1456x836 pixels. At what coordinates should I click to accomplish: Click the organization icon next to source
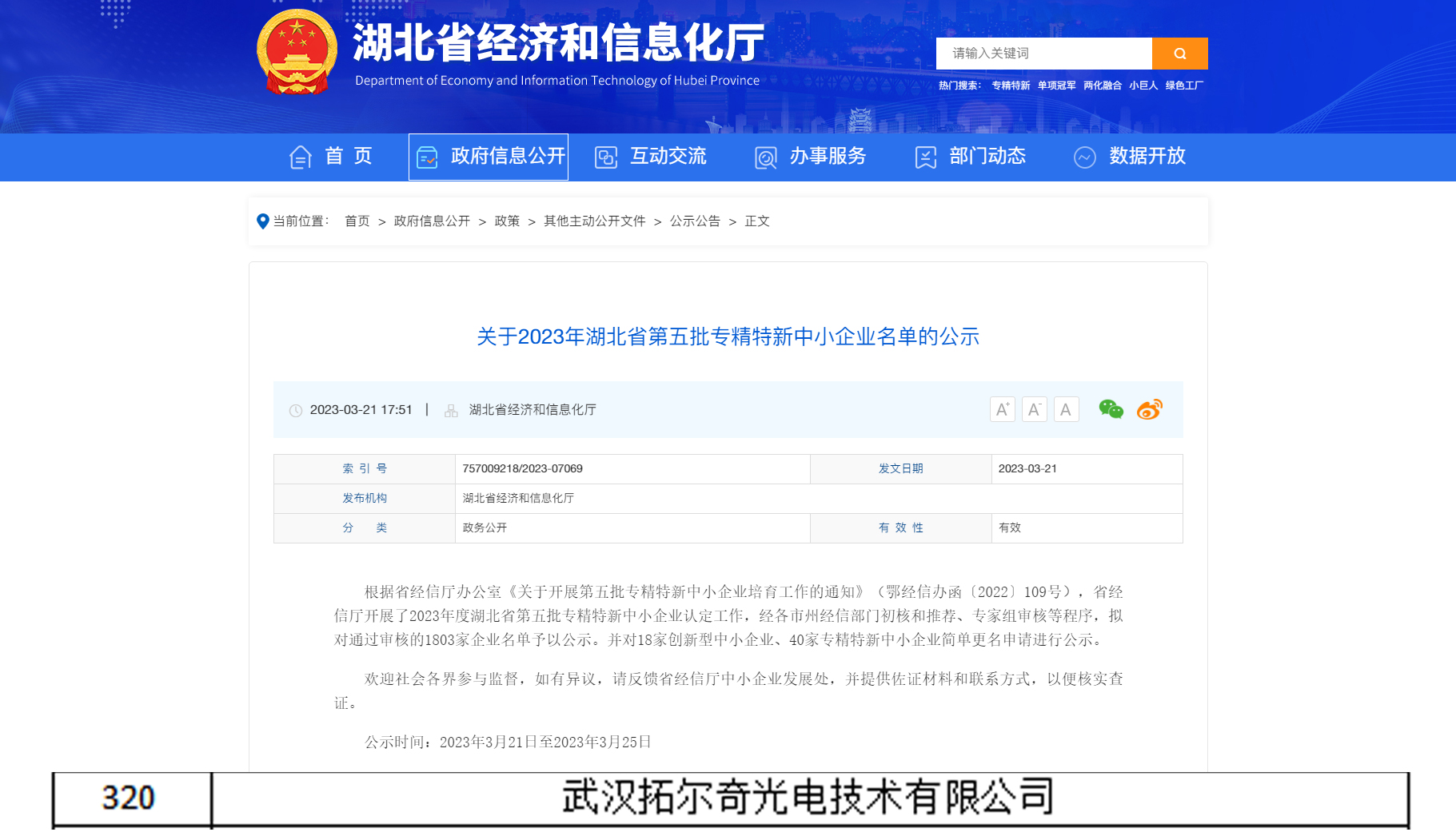click(x=451, y=411)
